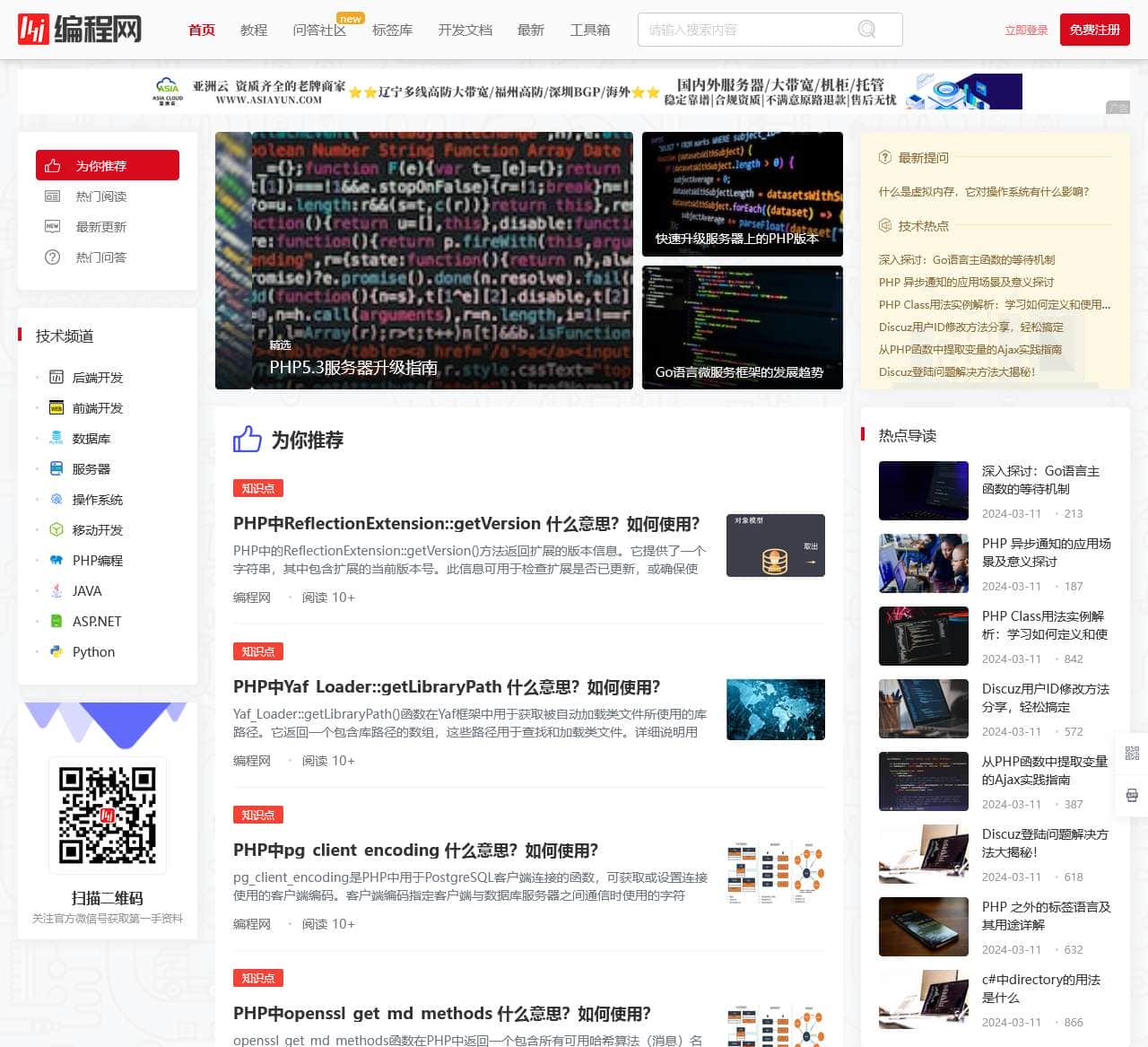The height and width of the screenshot is (1047, 1148).
Task: Click the large thumbs-up icon beside 为你推荐 heading
Action: point(248,439)
